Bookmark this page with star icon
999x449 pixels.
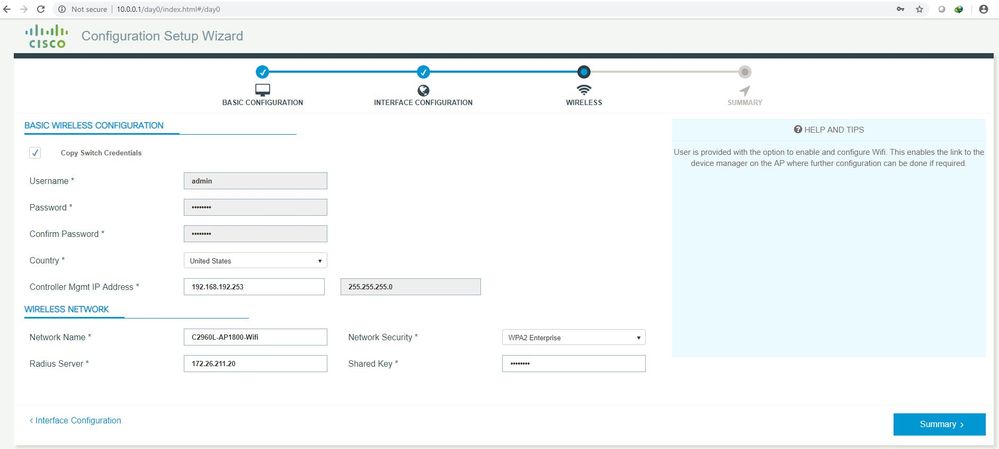[x=919, y=9]
